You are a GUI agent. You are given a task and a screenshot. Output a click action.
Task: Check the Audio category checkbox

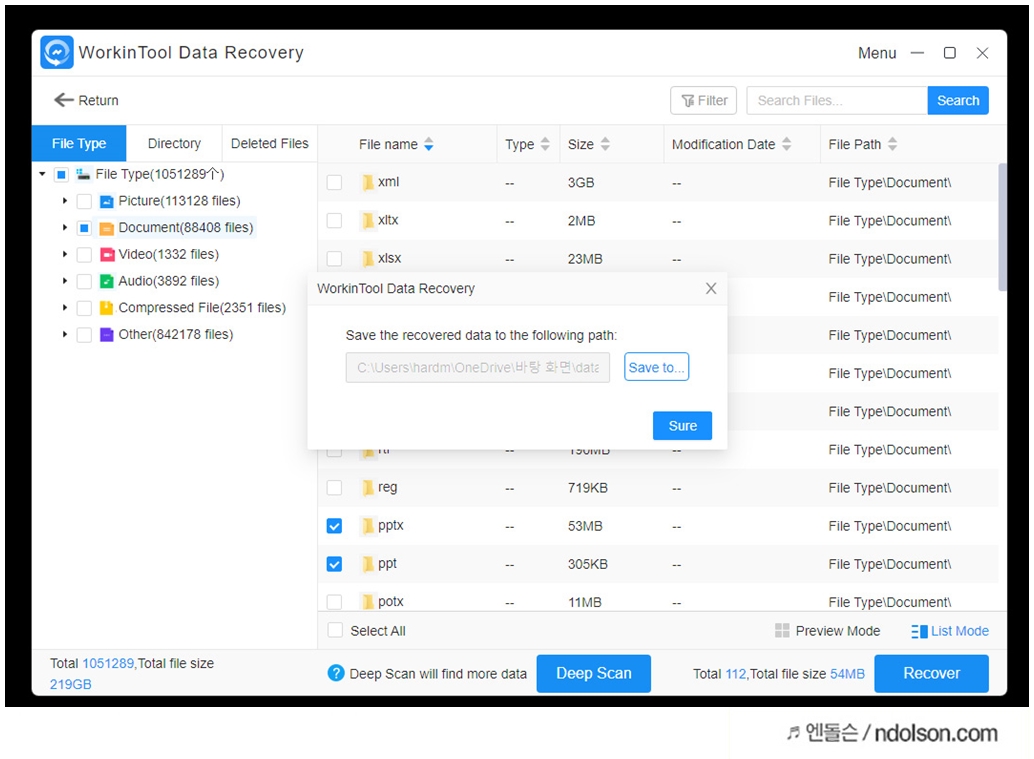tap(84, 282)
